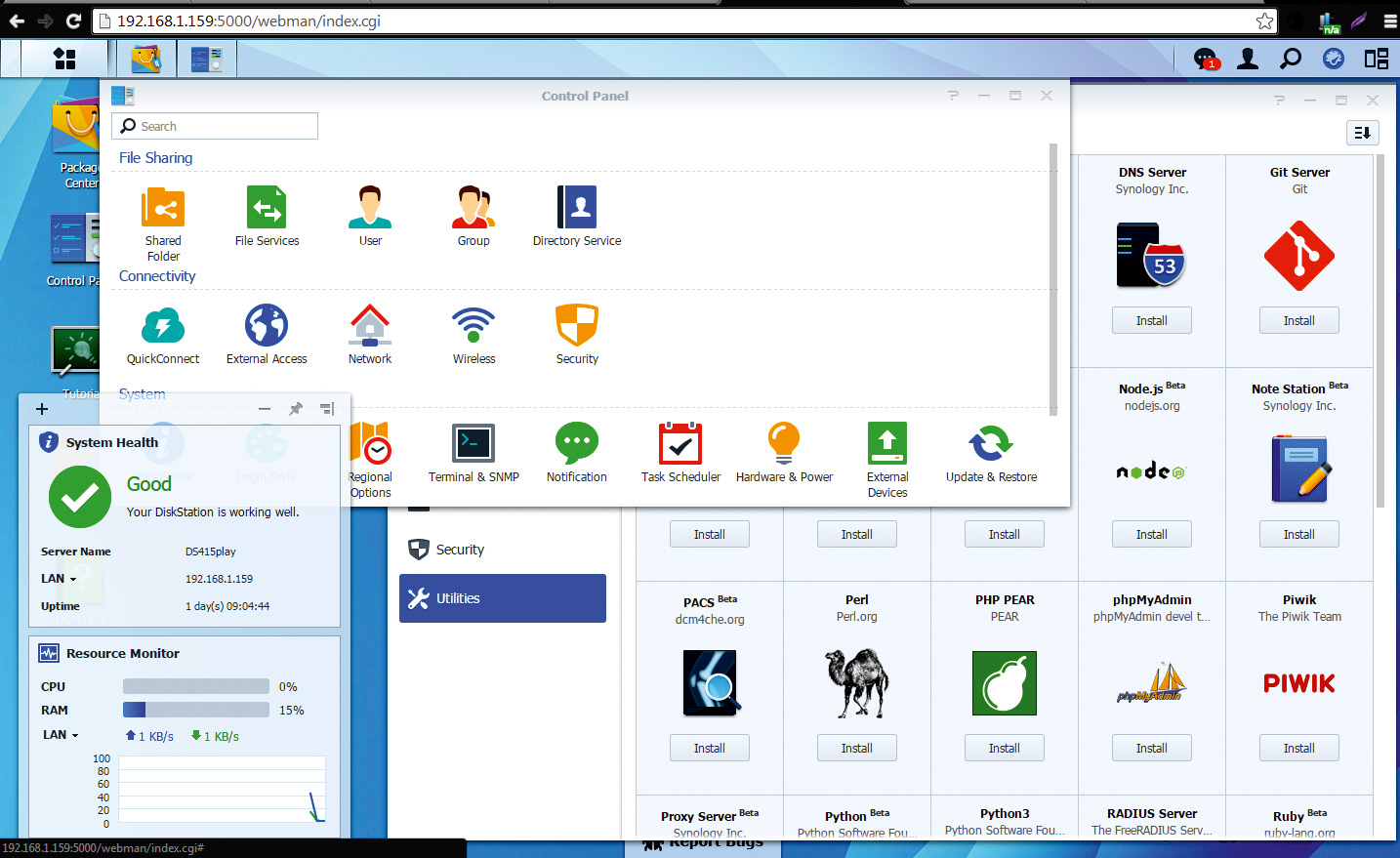Open External Access settings

pyautogui.click(x=267, y=325)
